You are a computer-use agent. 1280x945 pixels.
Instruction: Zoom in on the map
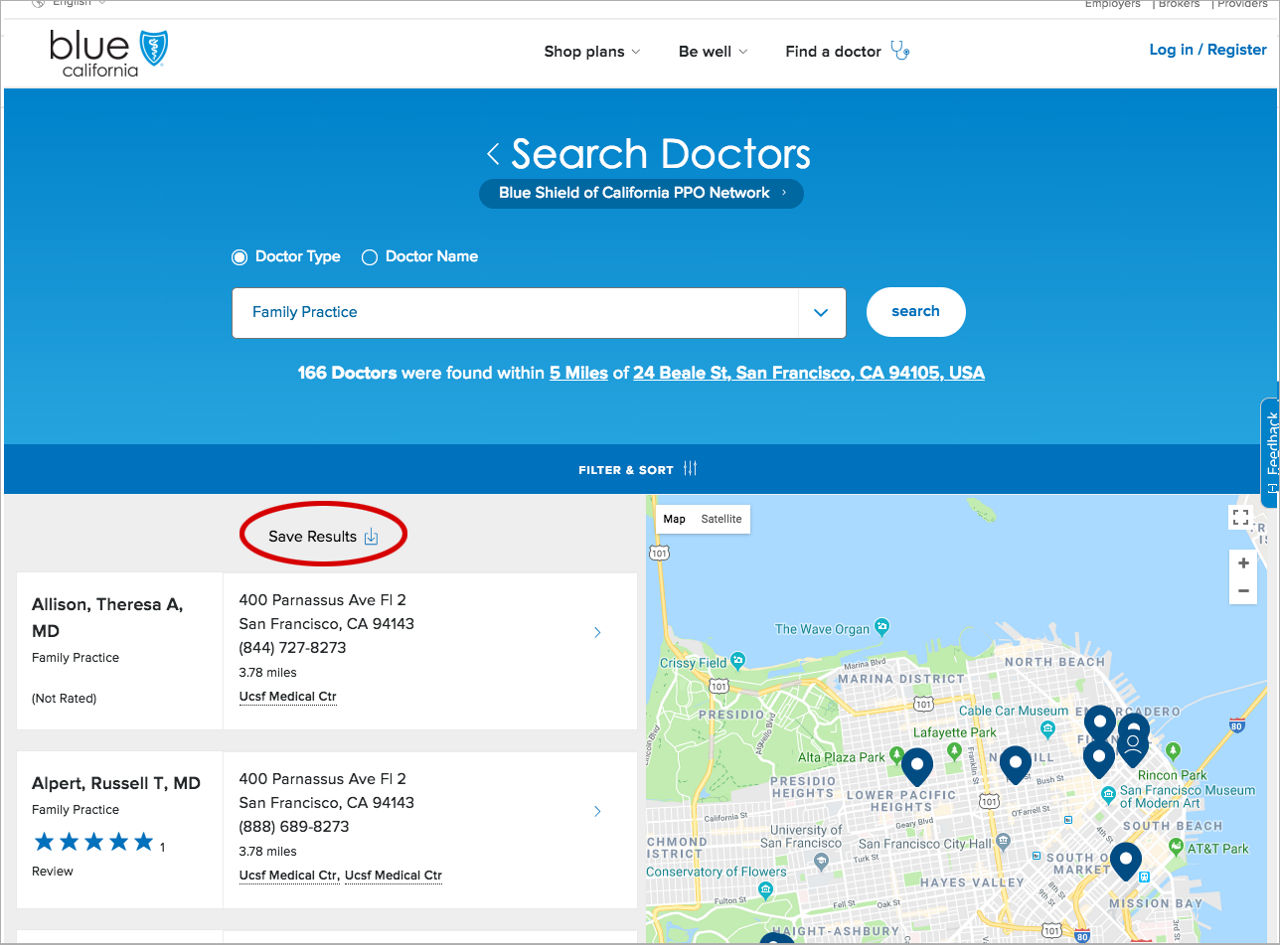[x=1243, y=563]
